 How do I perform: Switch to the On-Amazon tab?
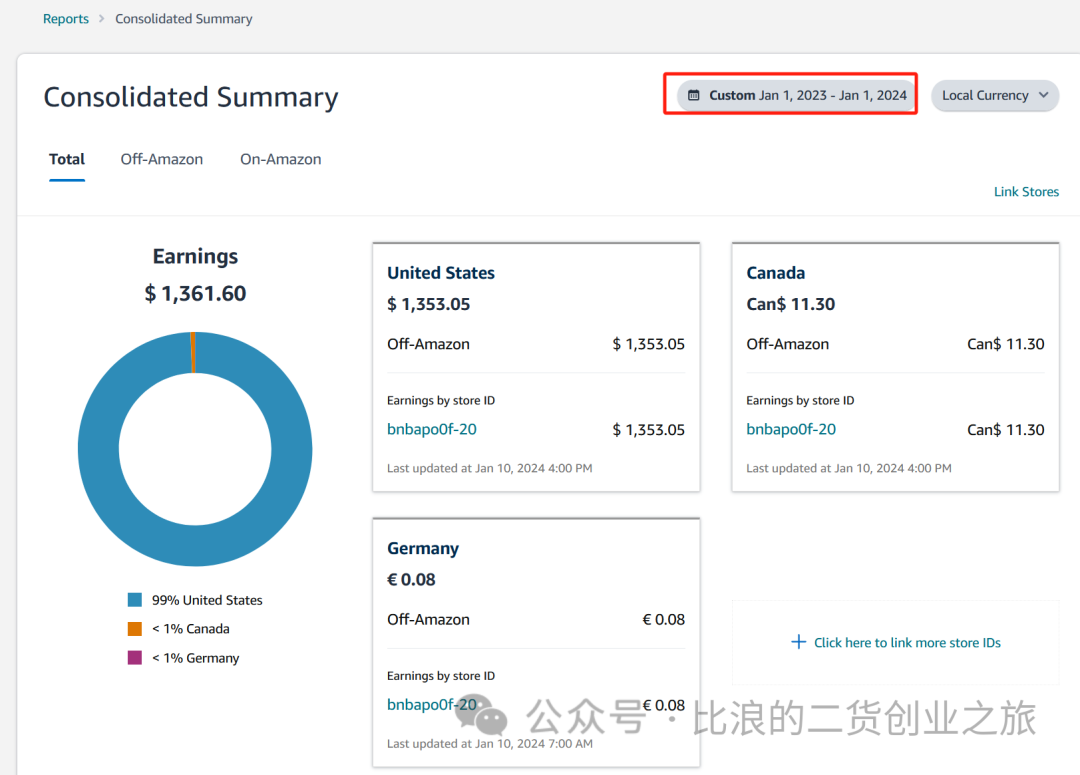click(x=280, y=159)
